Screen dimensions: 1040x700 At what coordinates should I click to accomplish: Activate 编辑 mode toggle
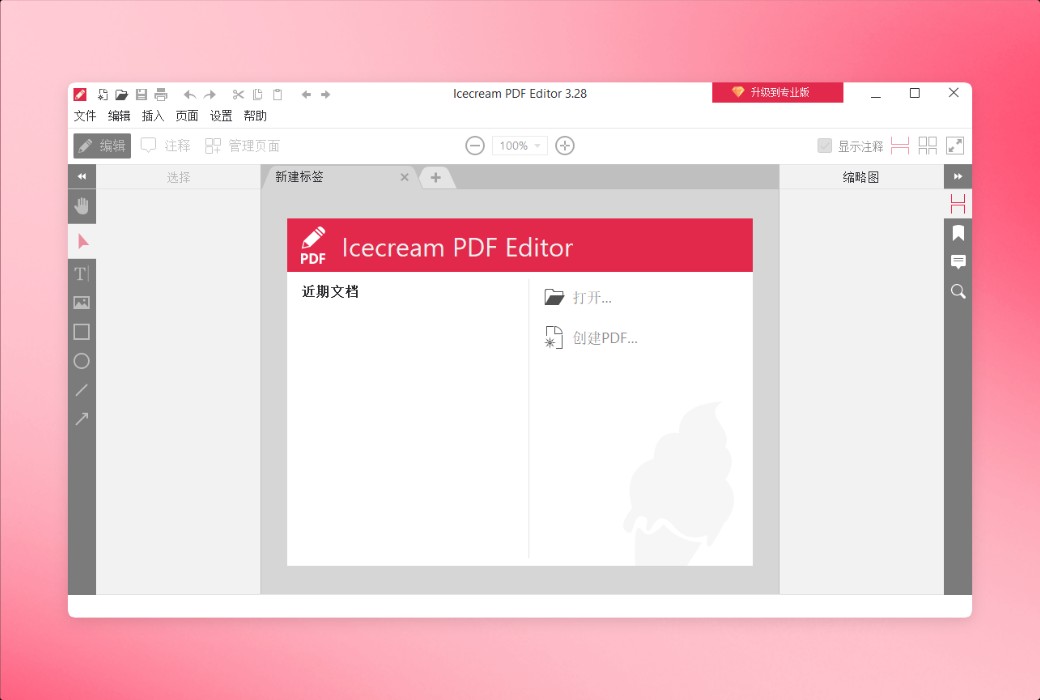(x=101, y=145)
